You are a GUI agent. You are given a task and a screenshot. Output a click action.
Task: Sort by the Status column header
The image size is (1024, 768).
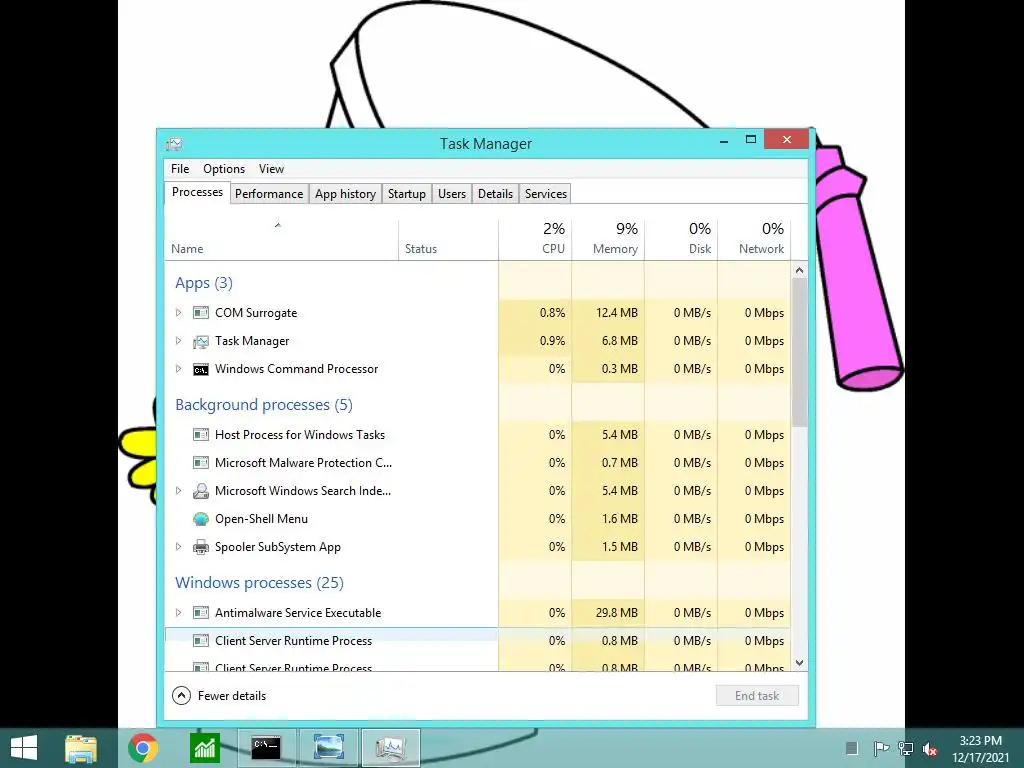(449, 240)
